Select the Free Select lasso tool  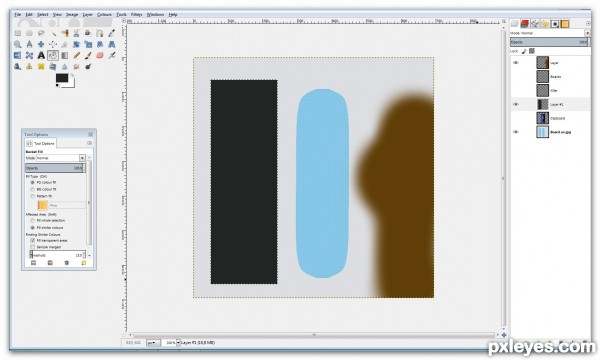[x=41, y=33]
